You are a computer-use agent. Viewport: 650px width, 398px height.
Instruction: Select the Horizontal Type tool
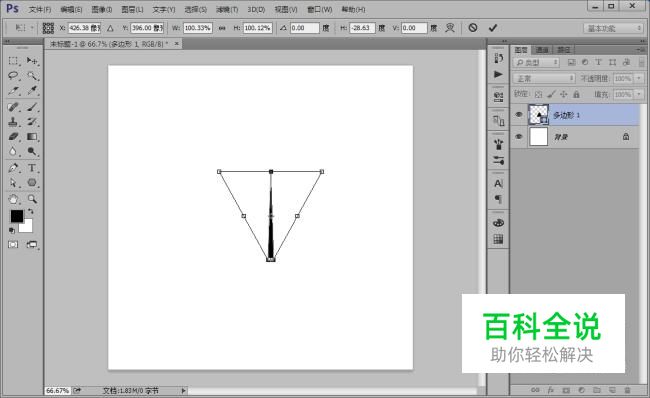(32, 168)
